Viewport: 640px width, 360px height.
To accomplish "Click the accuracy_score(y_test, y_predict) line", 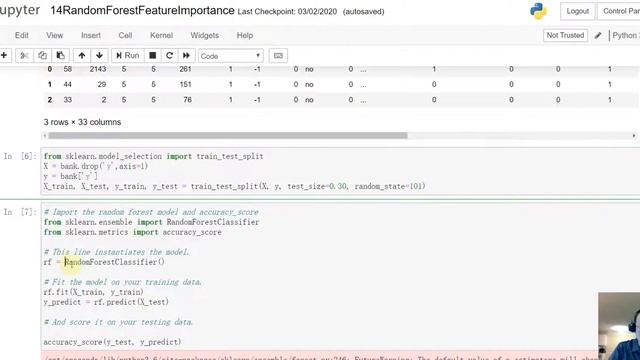I will coord(112,342).
